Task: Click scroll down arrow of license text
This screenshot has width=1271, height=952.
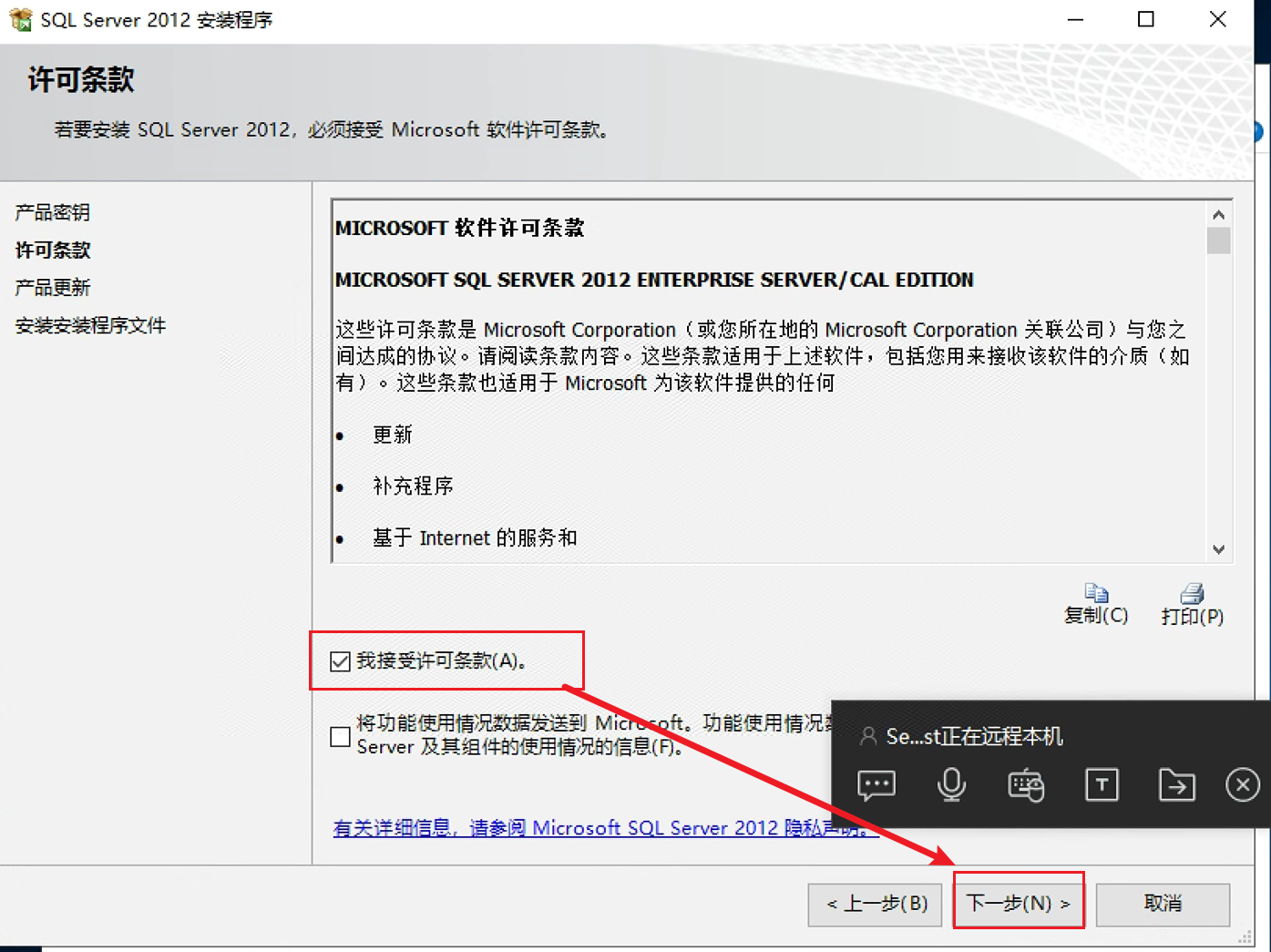Action: click(x=1218, y=549)
